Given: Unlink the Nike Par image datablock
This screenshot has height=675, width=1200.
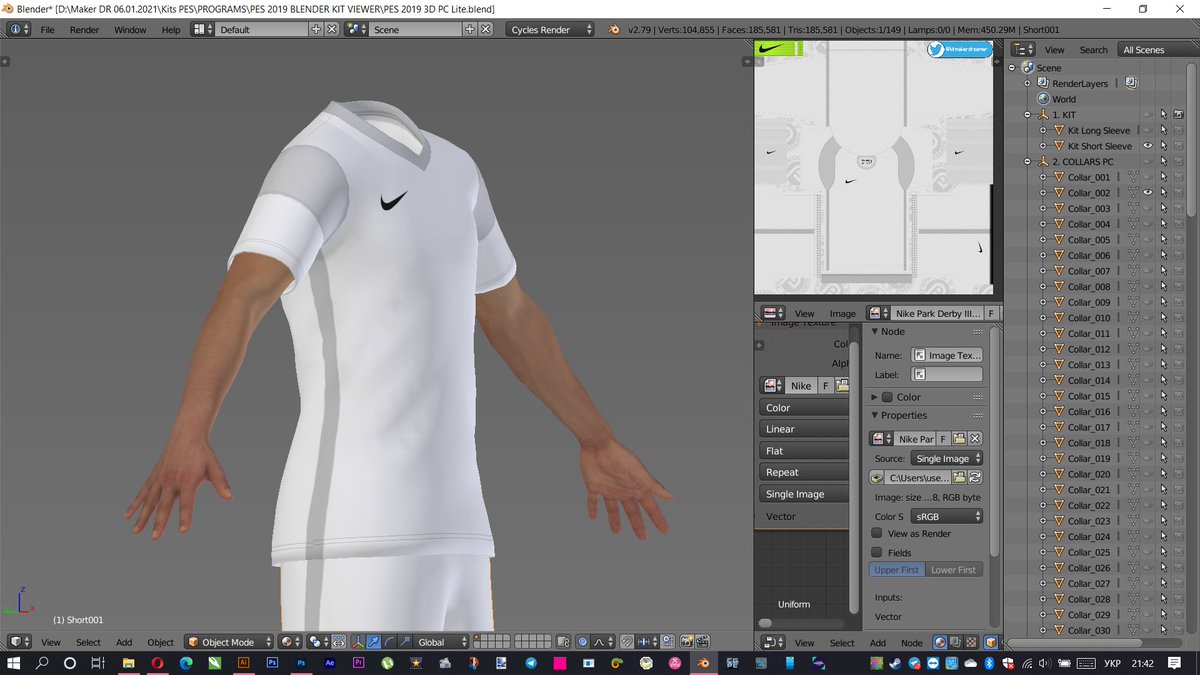Looking at the screenshot, I should point(975,439).
